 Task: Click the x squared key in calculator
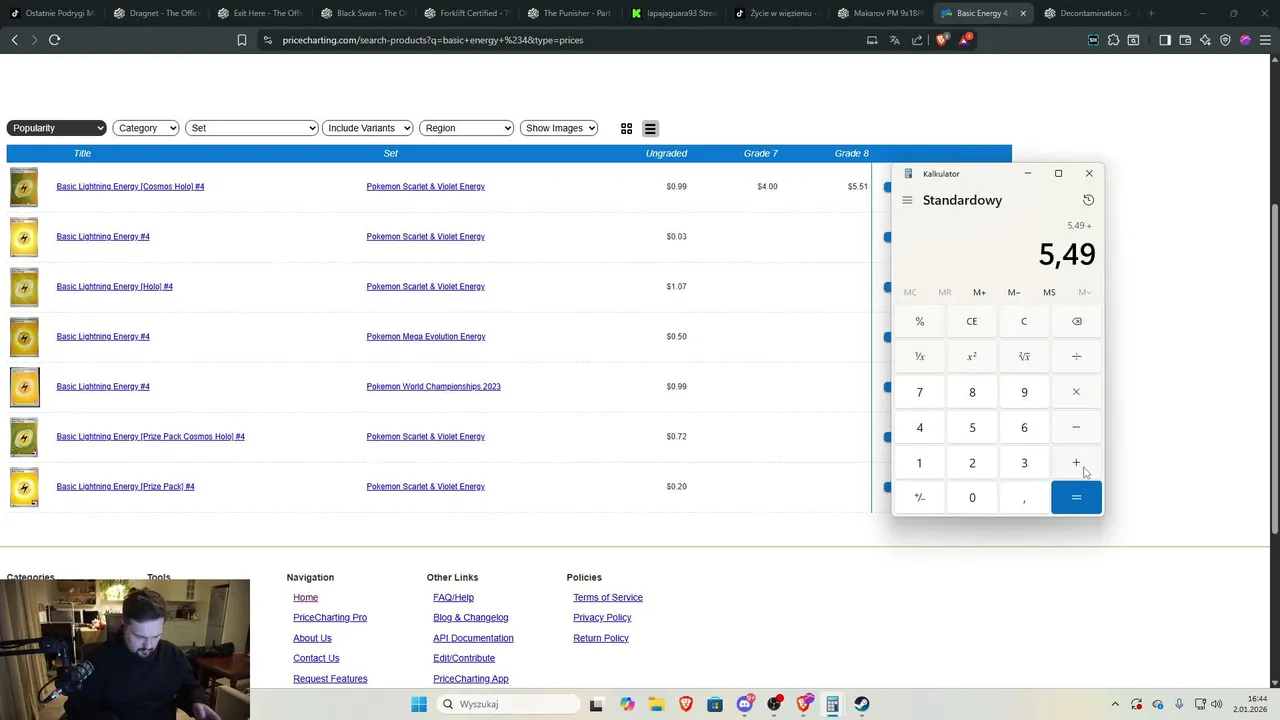click(972, 356)
